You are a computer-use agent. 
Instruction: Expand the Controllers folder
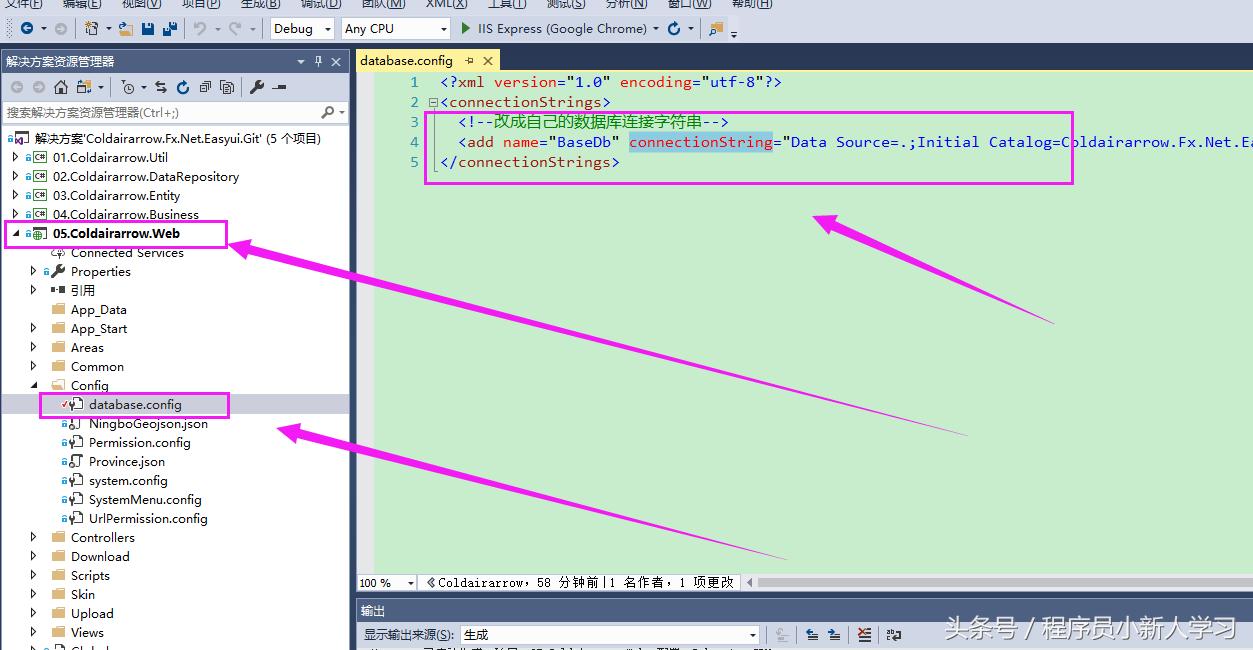(x=34, y=538)
